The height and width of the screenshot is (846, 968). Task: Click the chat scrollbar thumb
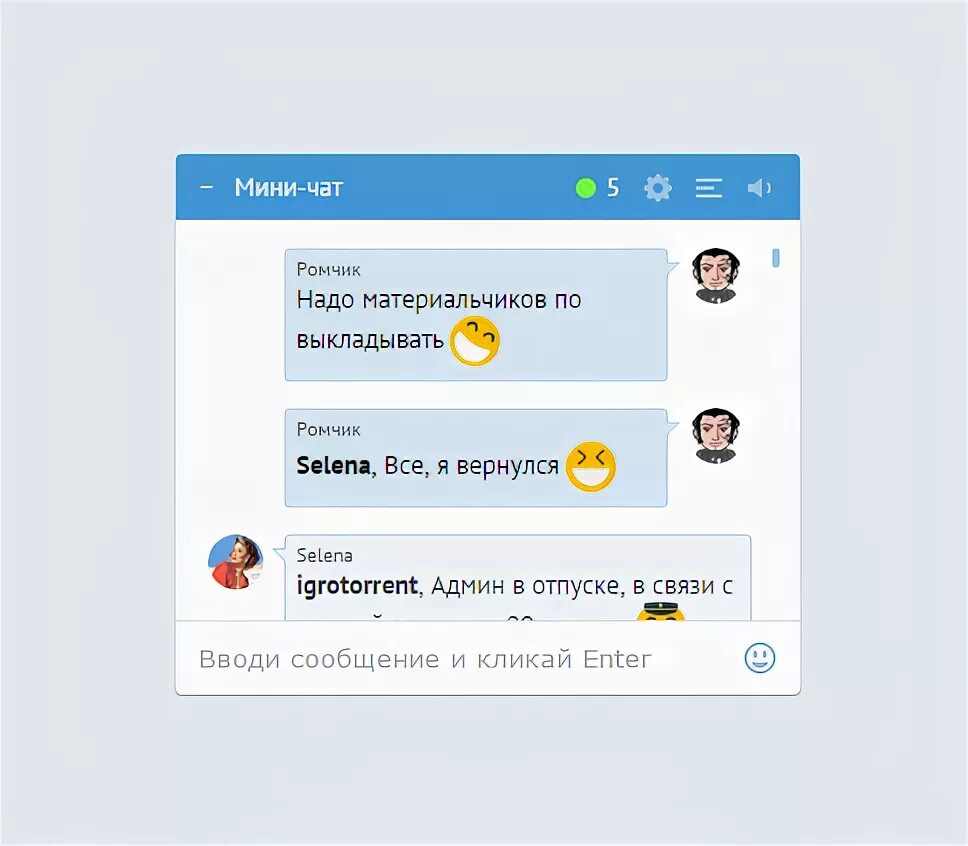click(x=776, y=258)
